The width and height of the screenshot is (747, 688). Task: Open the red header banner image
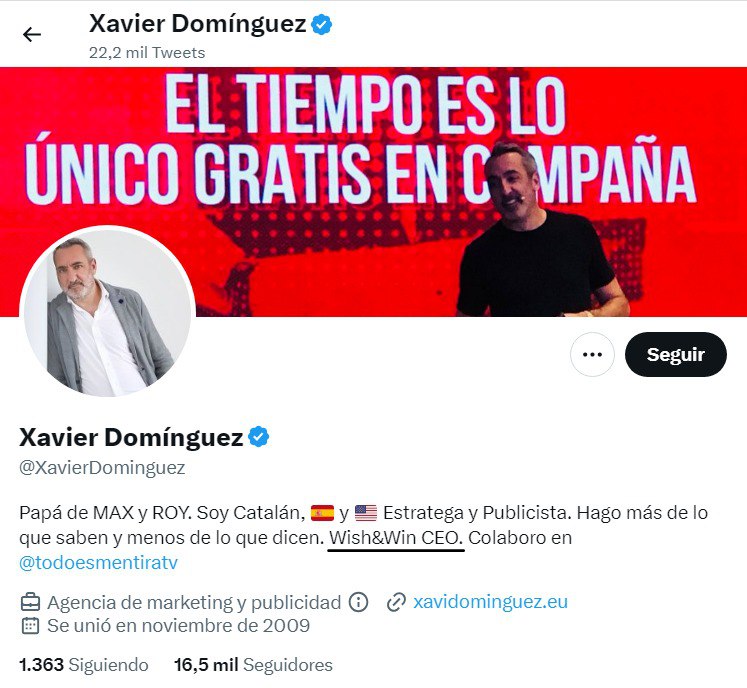374,192
